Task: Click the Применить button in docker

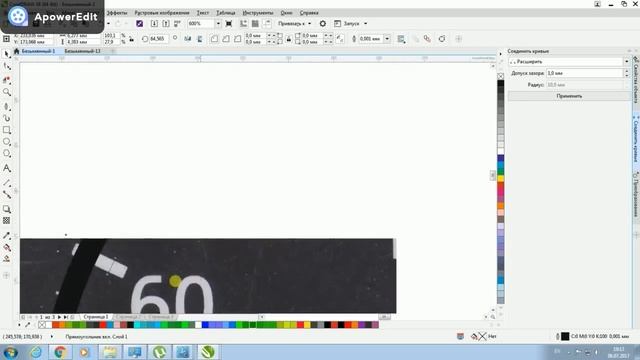Action: [x=569, y=96]
